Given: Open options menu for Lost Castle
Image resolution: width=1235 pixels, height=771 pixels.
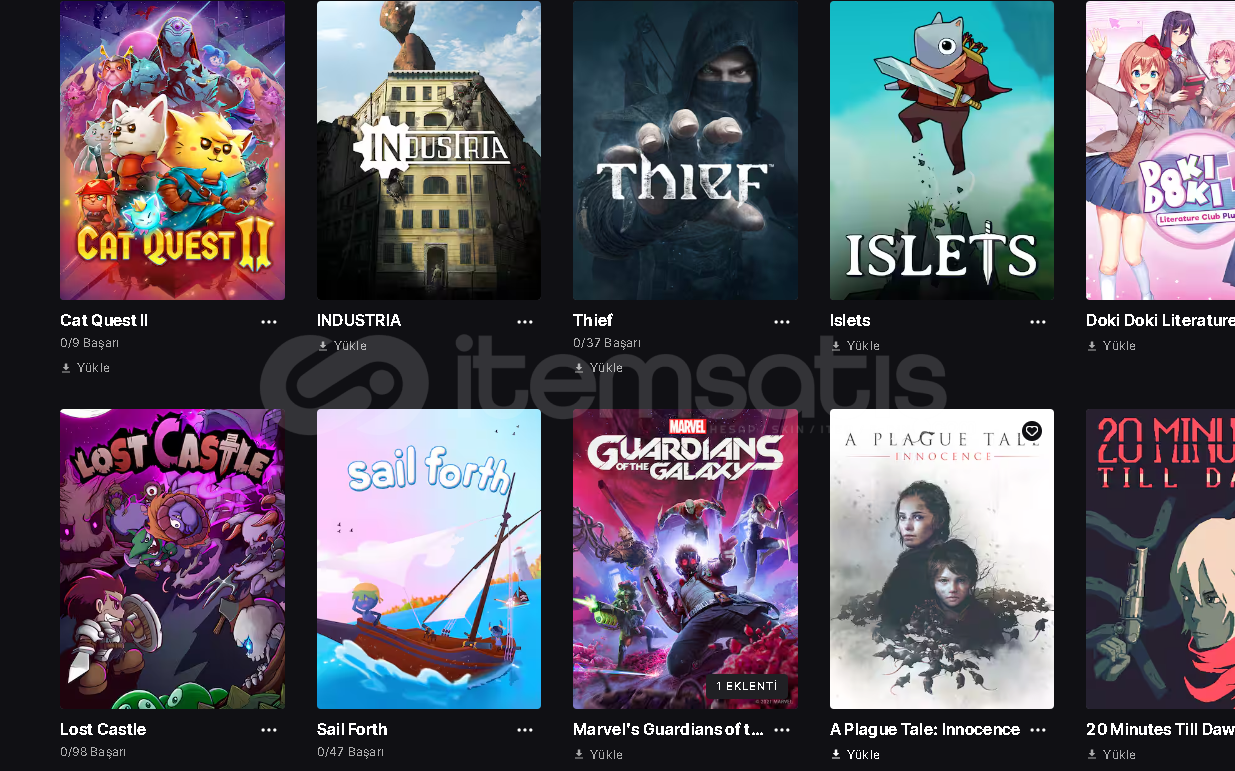Looking at the screenshot, I should click(x=269, y=731).
